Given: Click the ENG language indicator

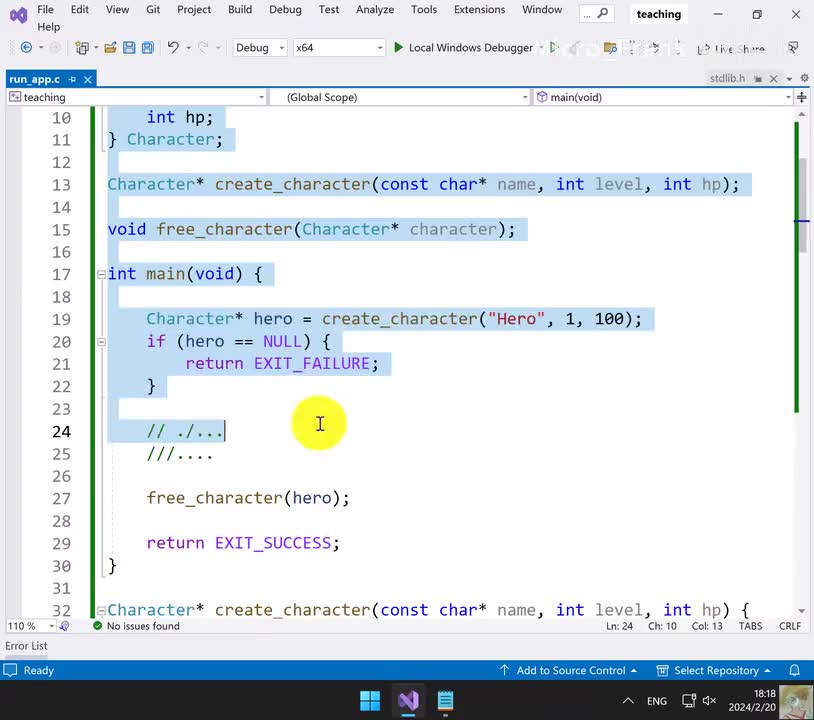Looking at the screenshot, I should (x=657, y=701).
